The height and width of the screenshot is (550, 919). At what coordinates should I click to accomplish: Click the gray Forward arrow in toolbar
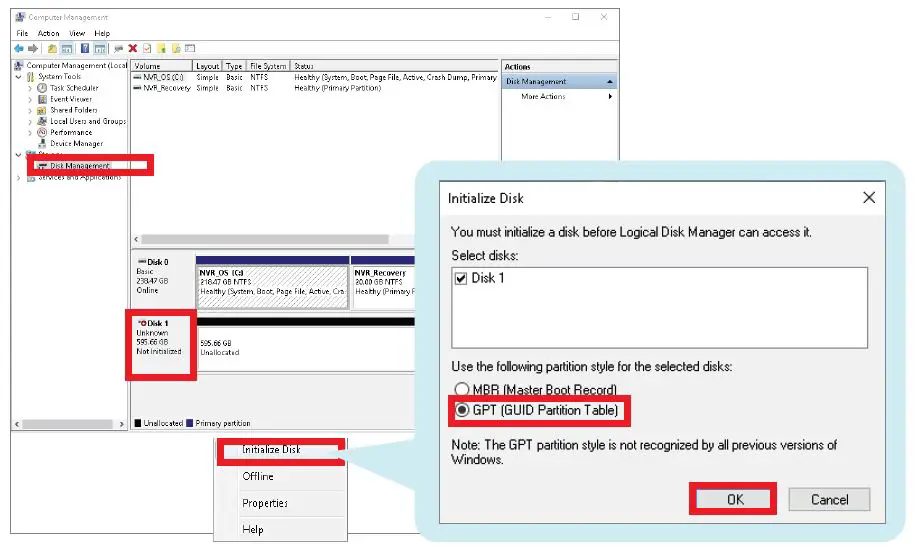[x=33, y=49]
